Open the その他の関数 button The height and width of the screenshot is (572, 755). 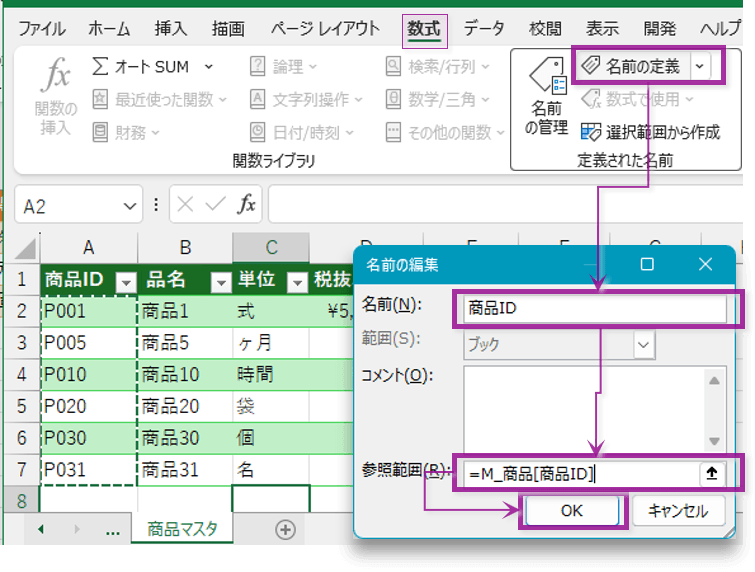[x=445, y=132]
